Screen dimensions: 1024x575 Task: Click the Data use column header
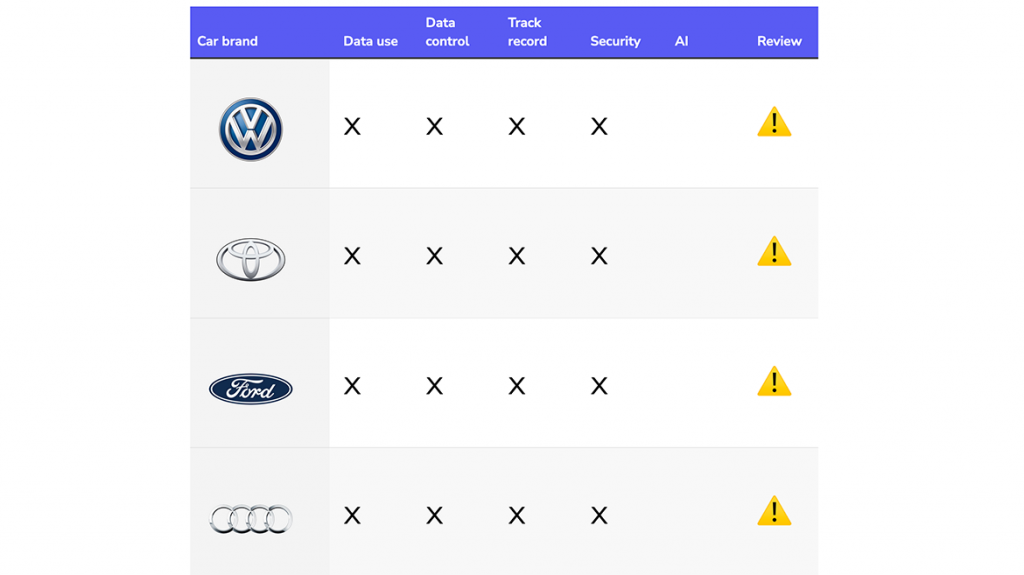click(x=370, y=41)
